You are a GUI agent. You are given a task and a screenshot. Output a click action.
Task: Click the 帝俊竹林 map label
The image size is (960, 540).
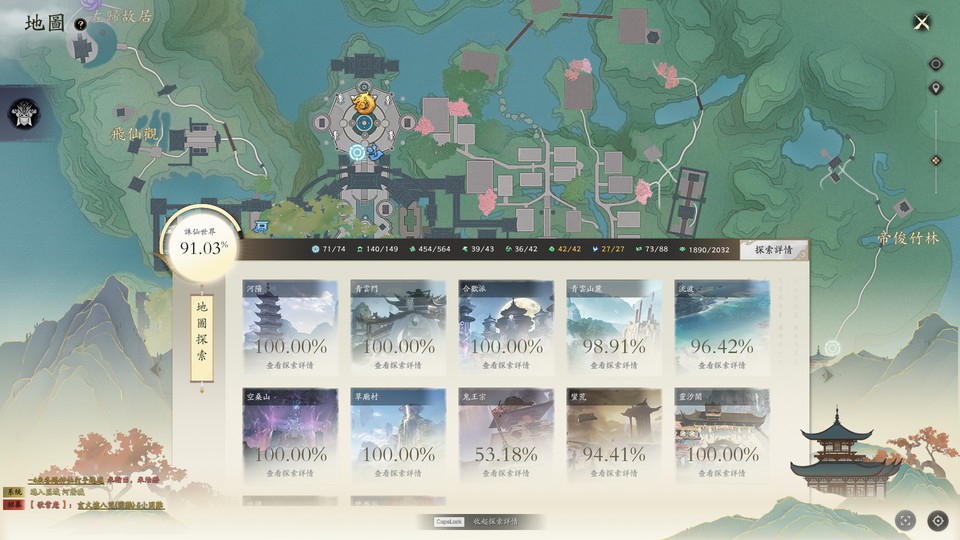(908, 238)
